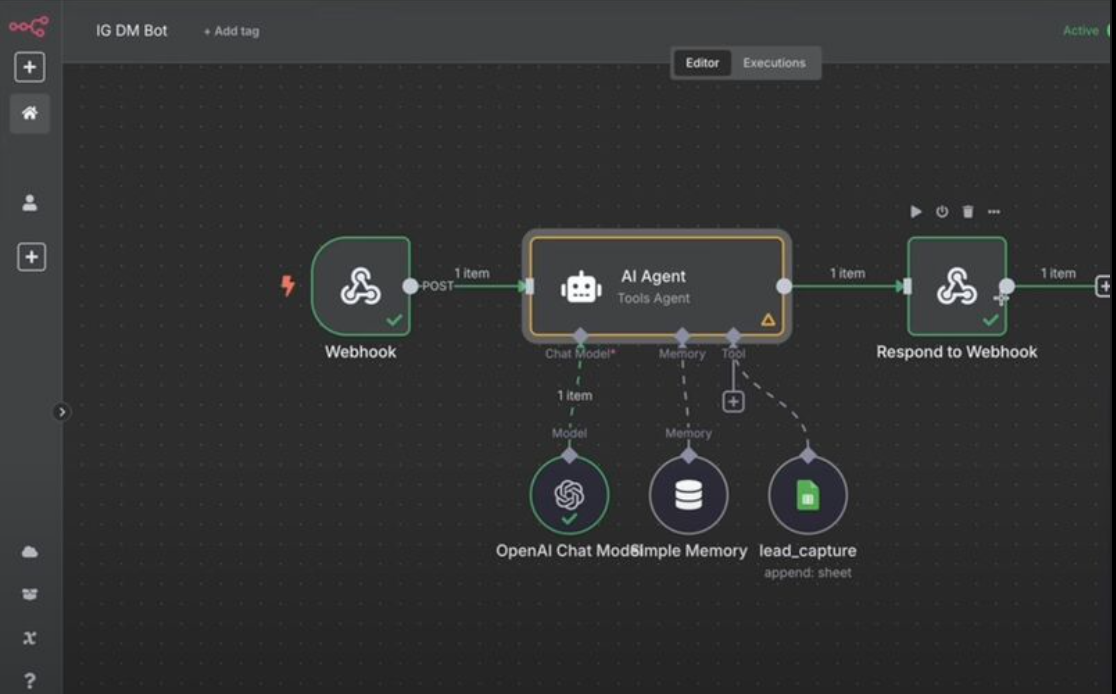Select the Respond to Webhook node

click(x=956, y=286)
